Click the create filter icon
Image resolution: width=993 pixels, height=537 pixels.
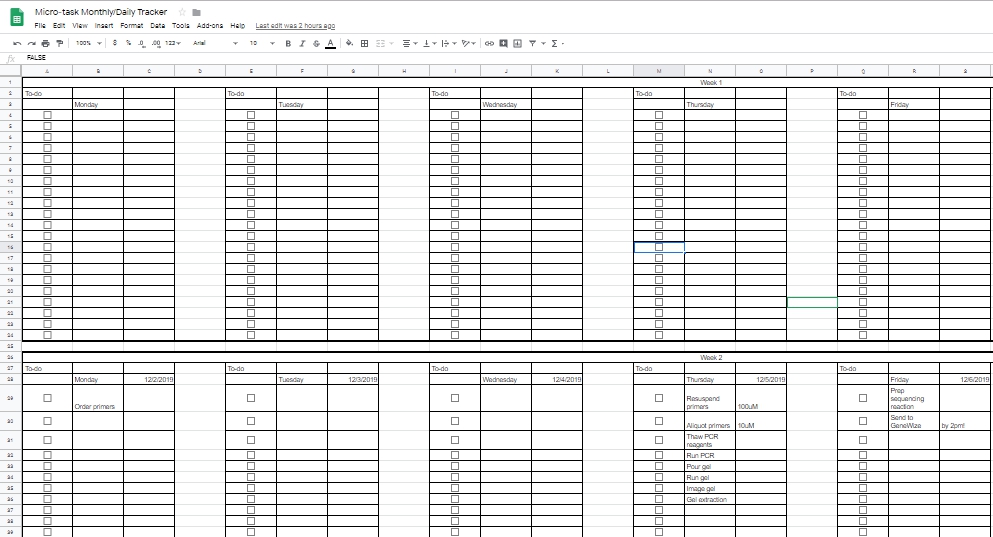[532, 43]
